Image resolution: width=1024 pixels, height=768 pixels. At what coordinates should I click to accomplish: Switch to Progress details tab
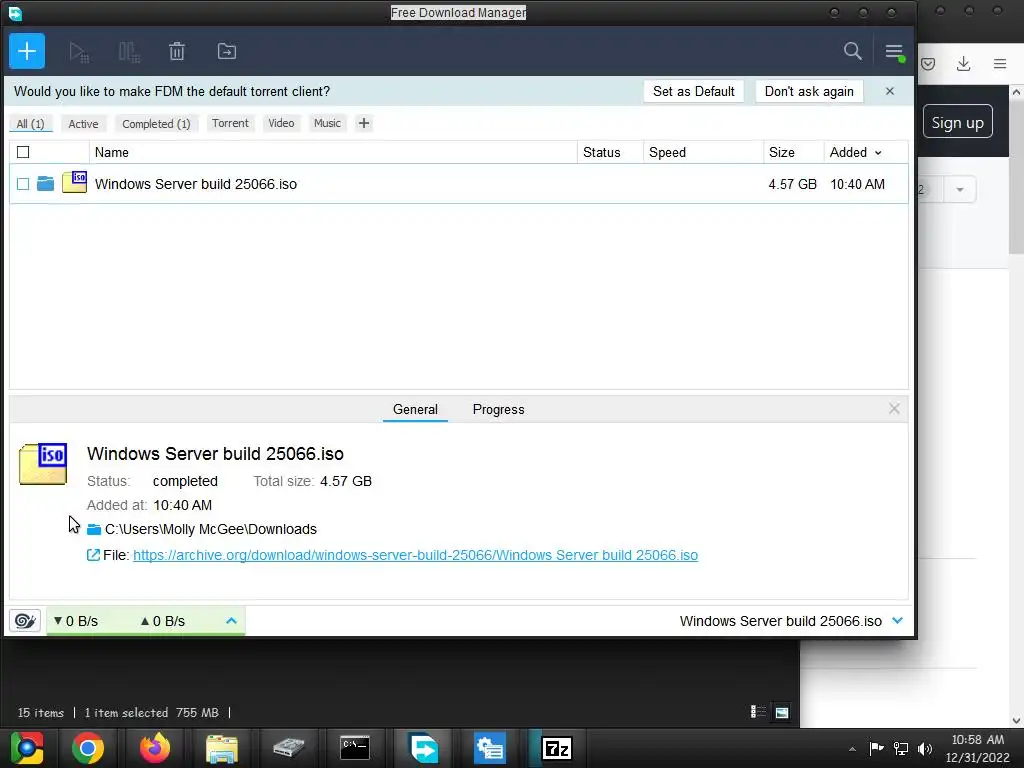click(x=498, y=409)
